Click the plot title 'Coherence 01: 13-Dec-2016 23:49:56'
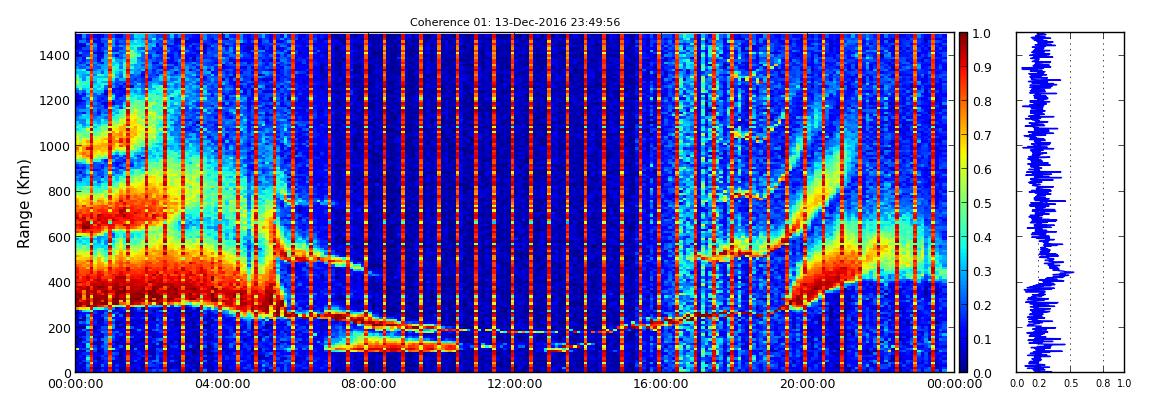This screenshot has height=407, width=1150. click(515, 23)
